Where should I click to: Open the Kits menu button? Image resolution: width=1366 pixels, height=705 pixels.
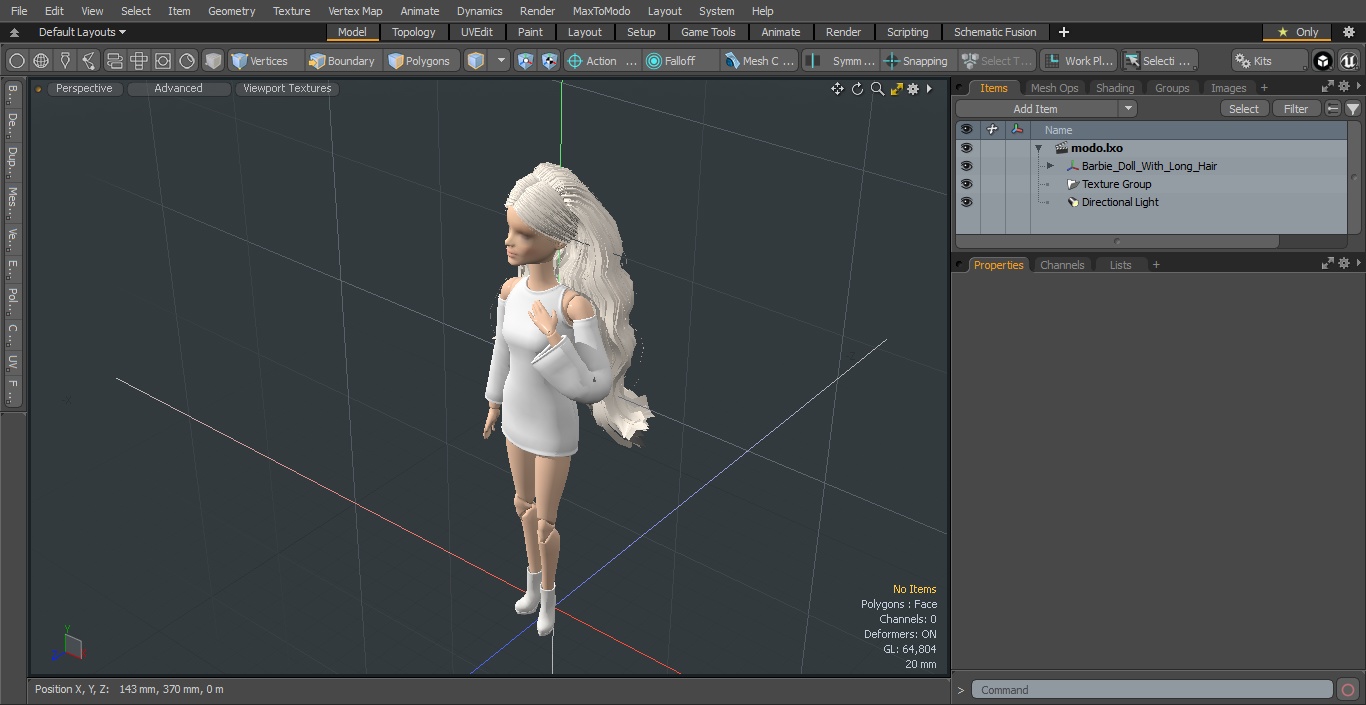[x=1268, y=61]
